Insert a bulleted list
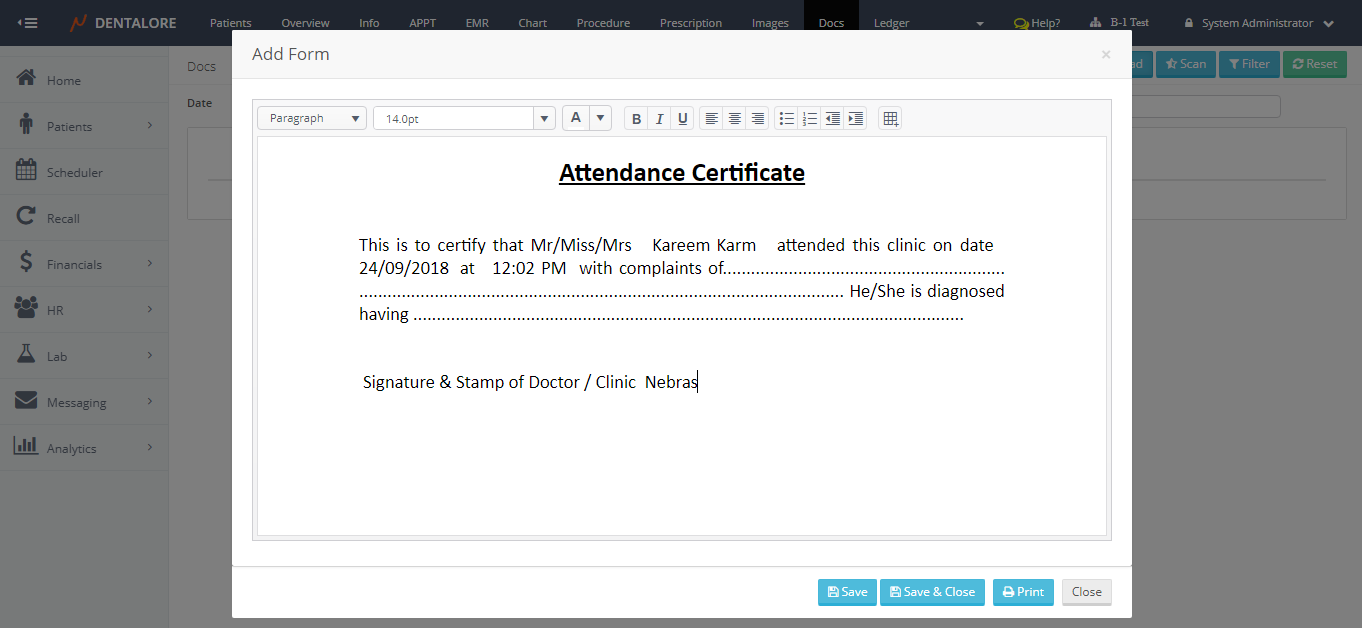The height and width of the screenshot is (628, 1362). click(x=787, y=119)
